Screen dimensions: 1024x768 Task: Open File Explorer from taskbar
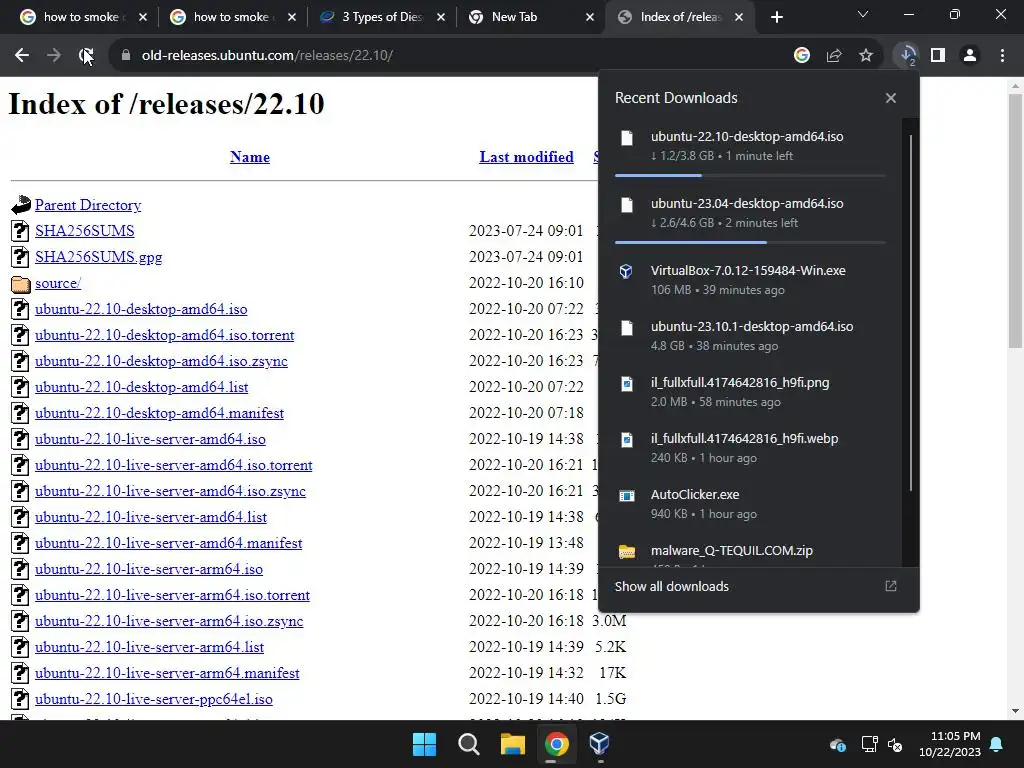point(513,744)
